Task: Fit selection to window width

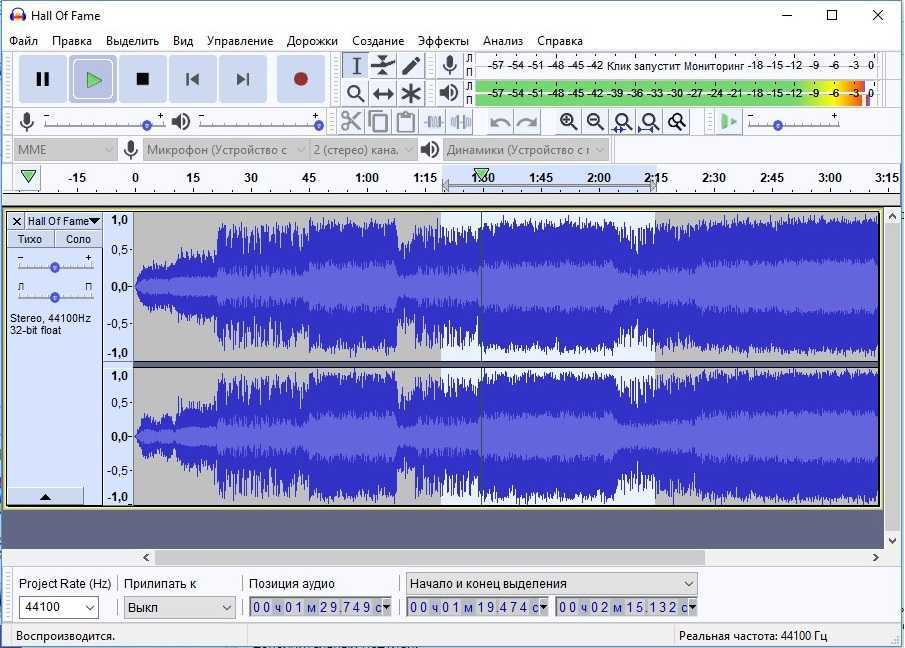Action: 622,122
